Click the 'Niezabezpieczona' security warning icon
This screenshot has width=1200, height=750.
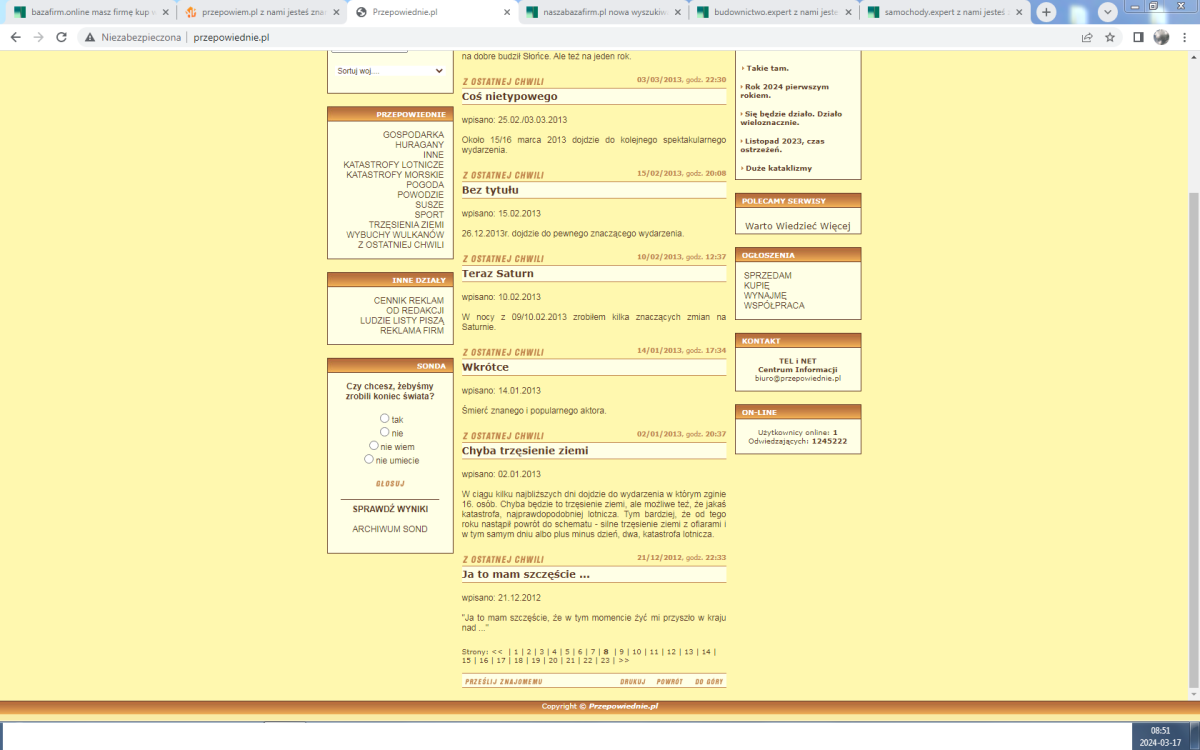pyautogui.click(x=90, y=37)
